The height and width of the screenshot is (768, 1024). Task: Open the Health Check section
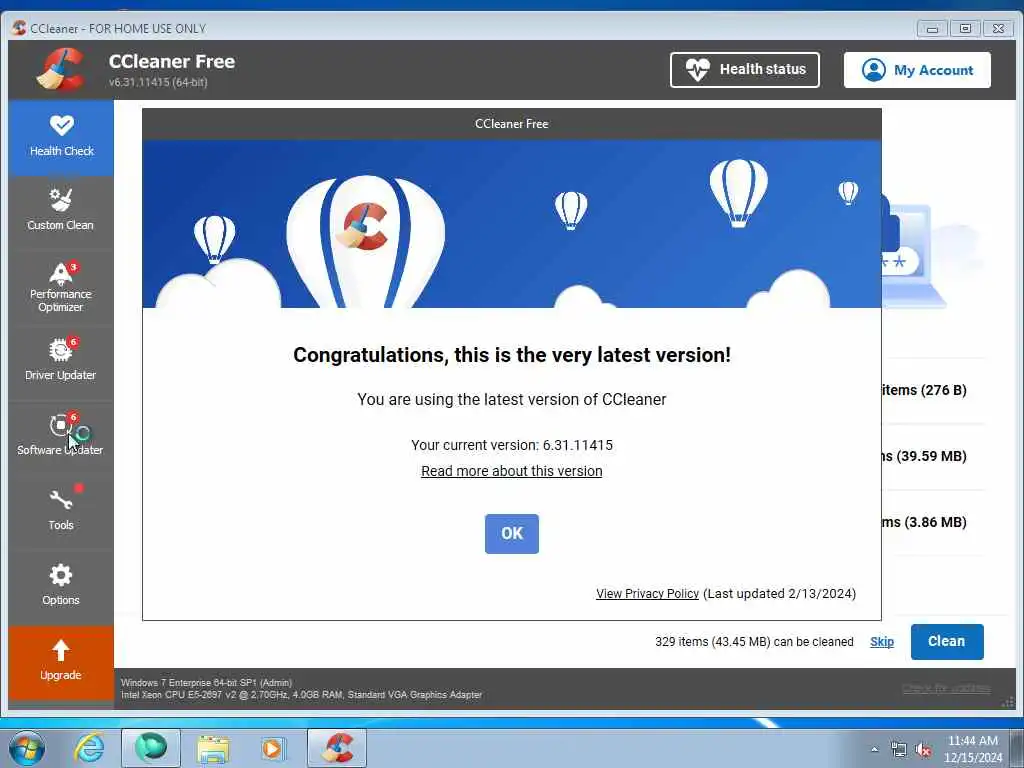point(61,138)
